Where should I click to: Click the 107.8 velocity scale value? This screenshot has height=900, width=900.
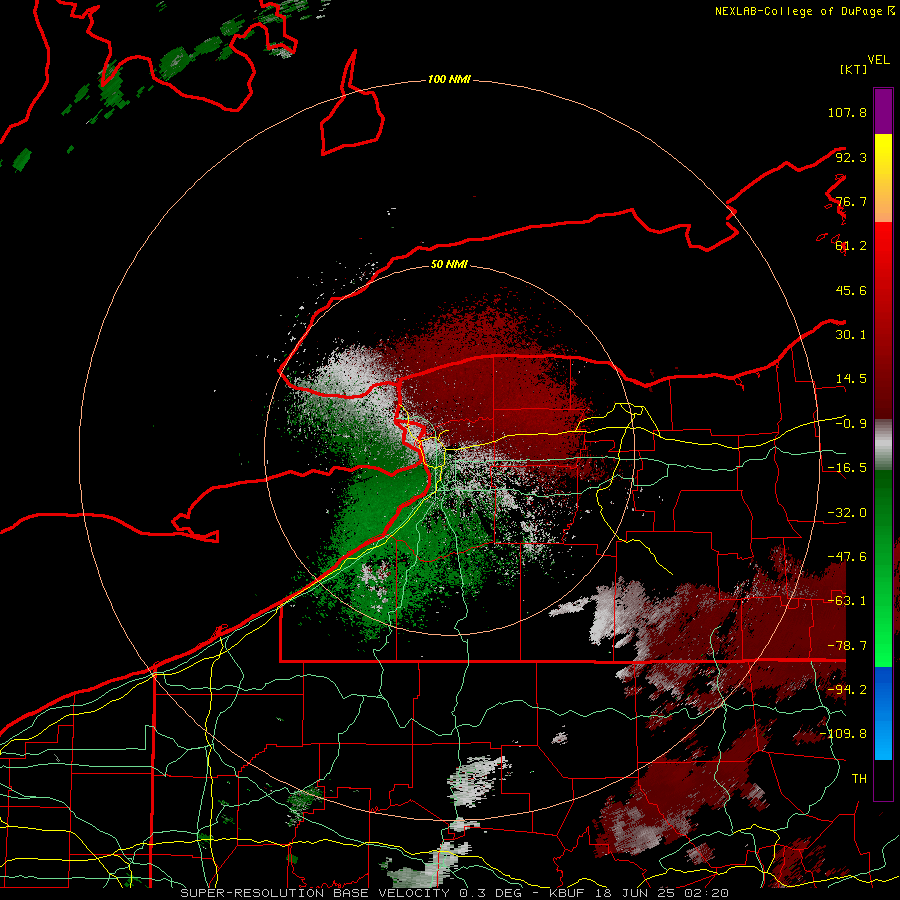[x=847, y=112]
